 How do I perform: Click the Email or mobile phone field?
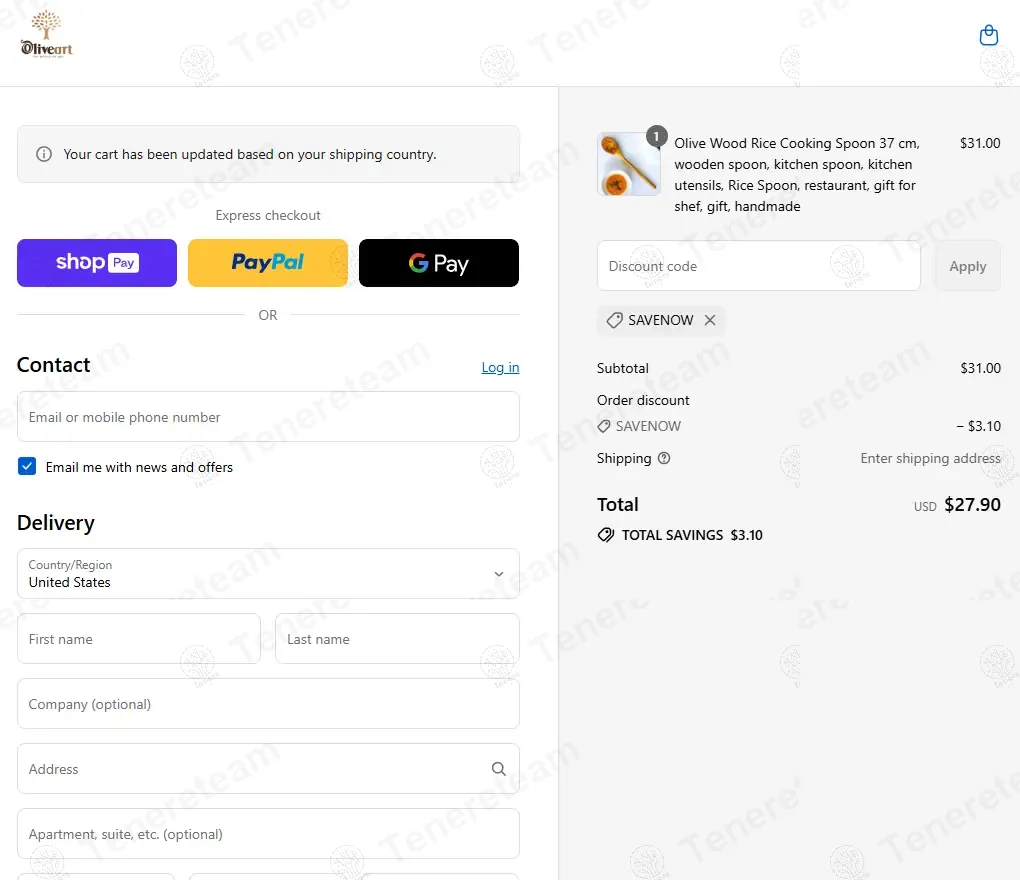tap(268, 417)
